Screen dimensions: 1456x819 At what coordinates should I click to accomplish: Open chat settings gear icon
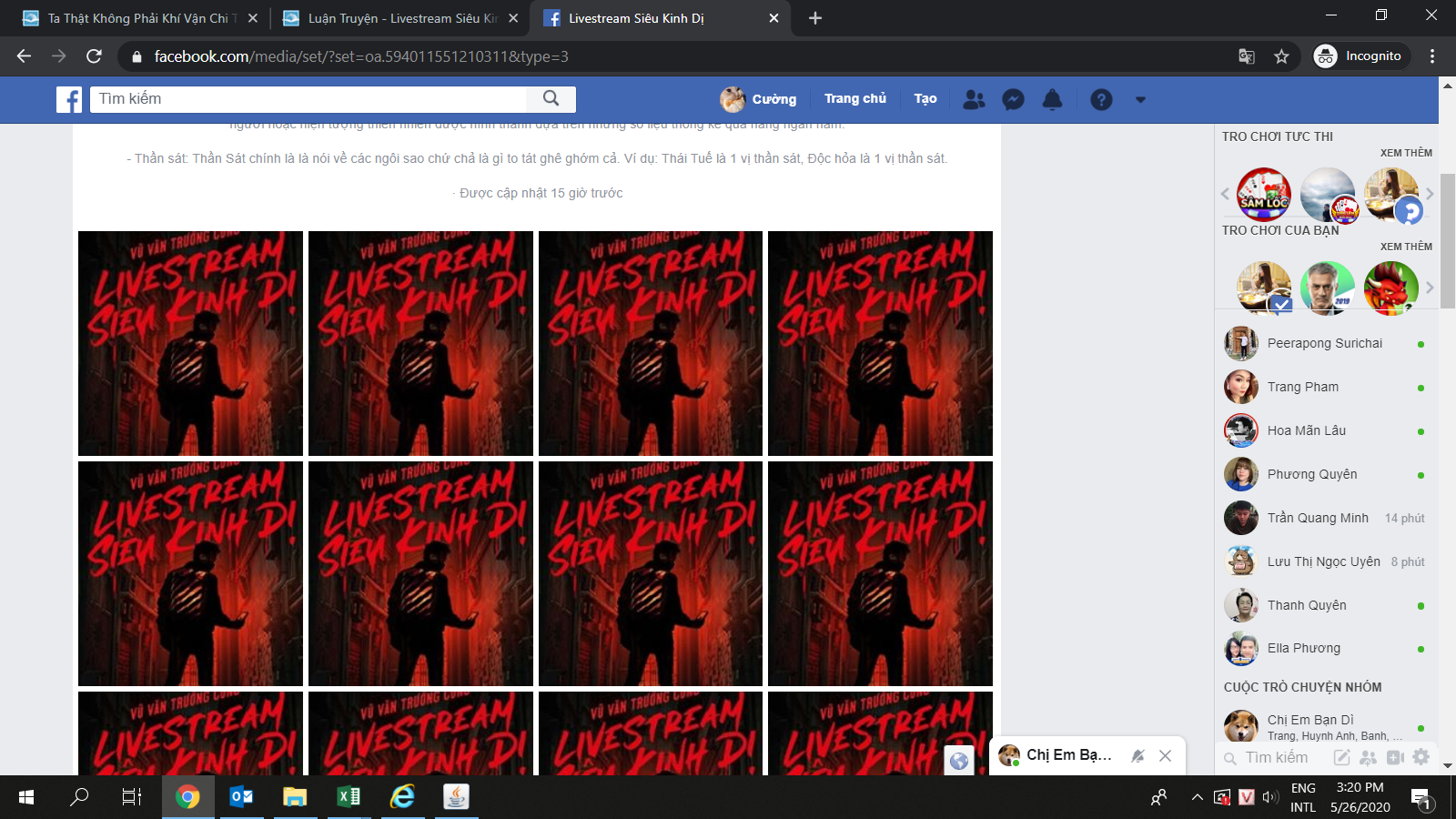tap(1421, 757)
